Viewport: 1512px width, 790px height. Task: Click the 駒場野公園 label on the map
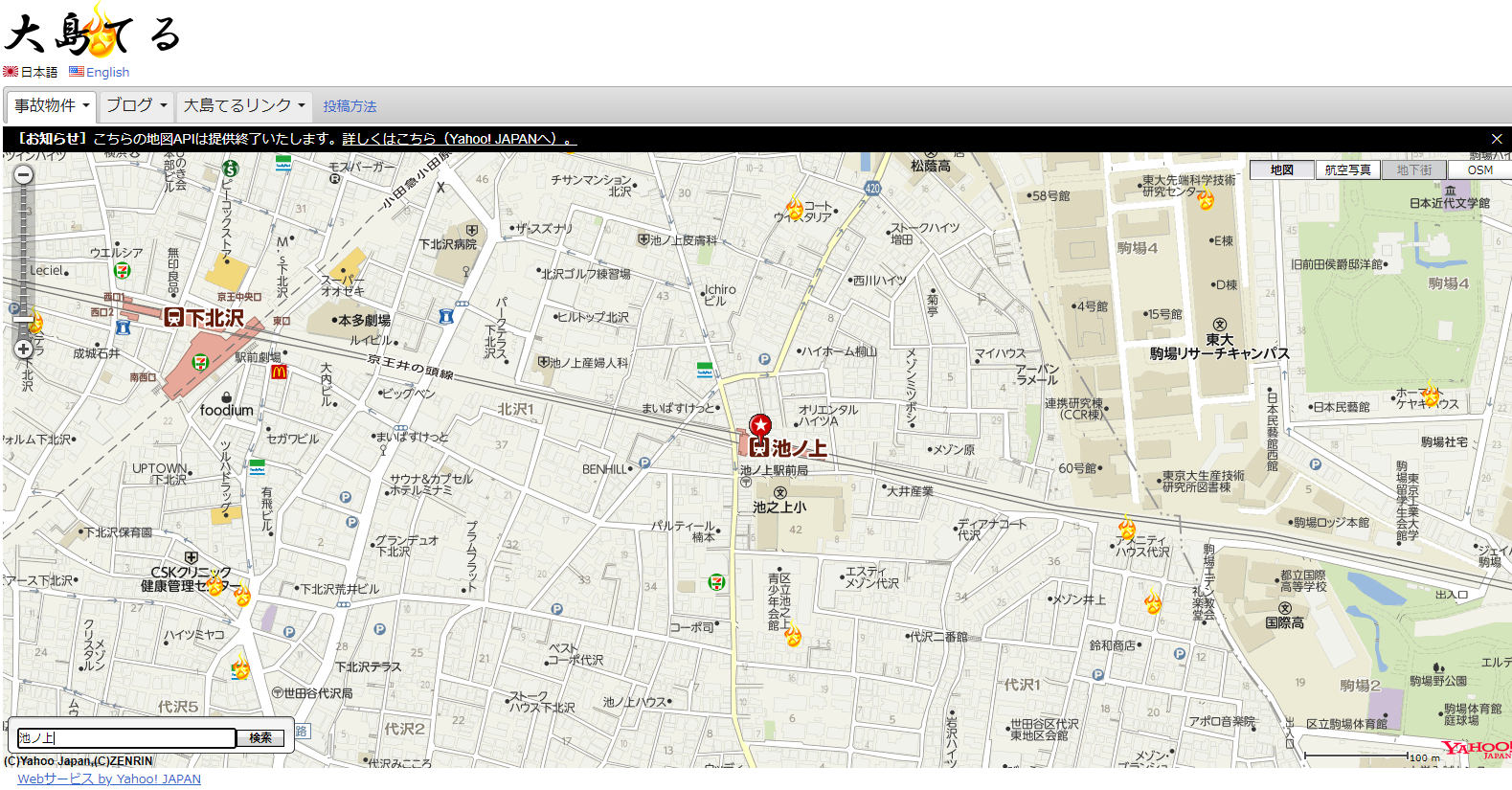pyautogui.click(x=1438, y=681)
